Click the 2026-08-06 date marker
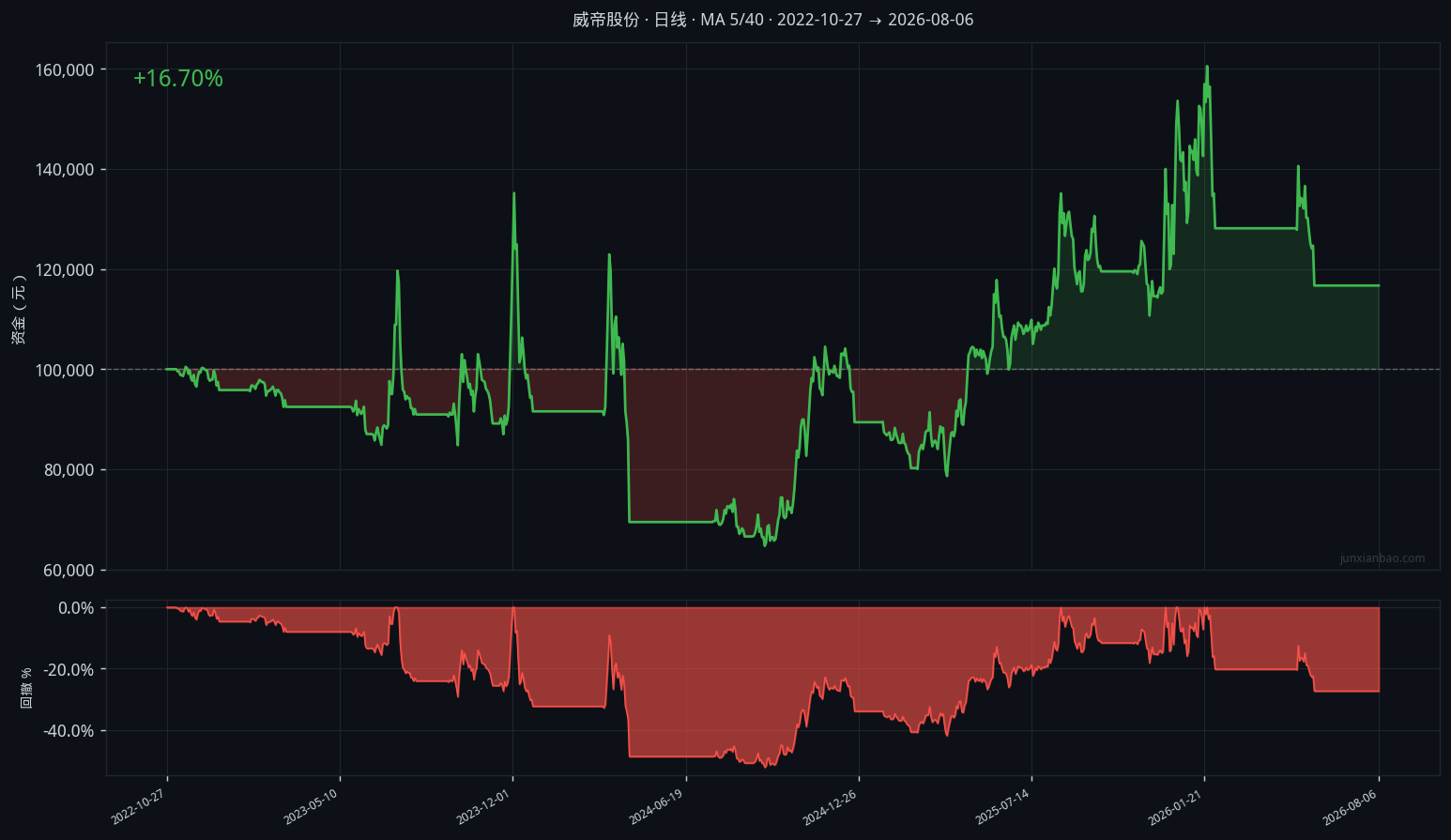The height and width of the screenshot is (840, 1451). click(x=1350, y=808)
